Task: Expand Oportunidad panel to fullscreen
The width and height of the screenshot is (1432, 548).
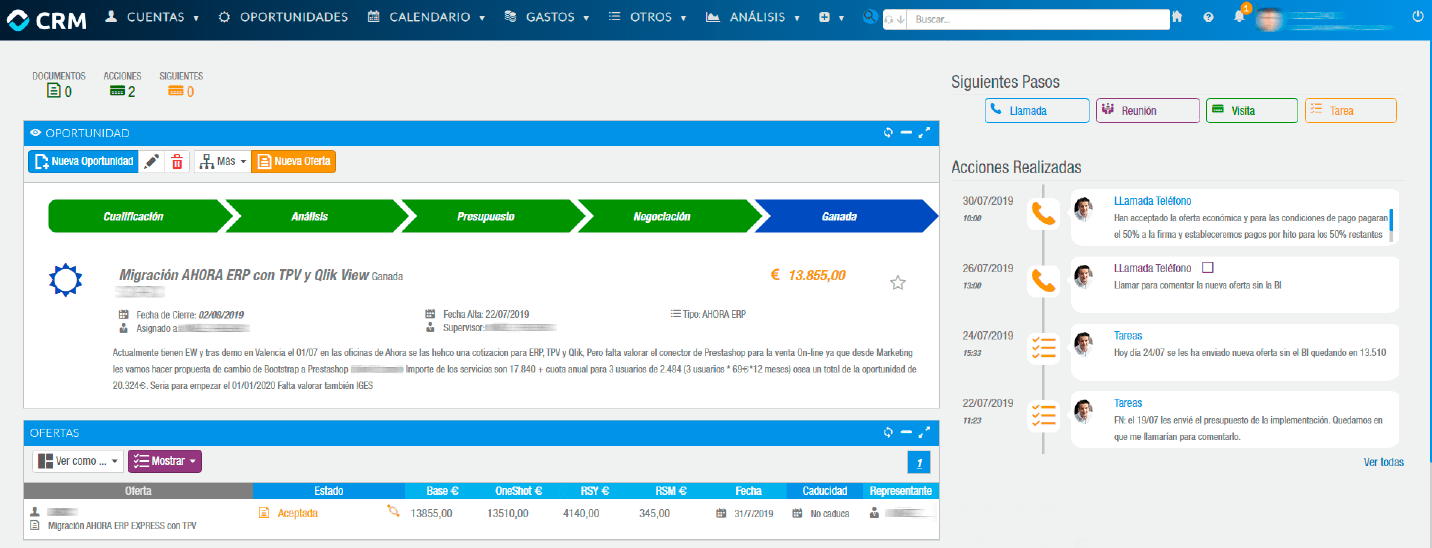Action: (x=924, y=132)
